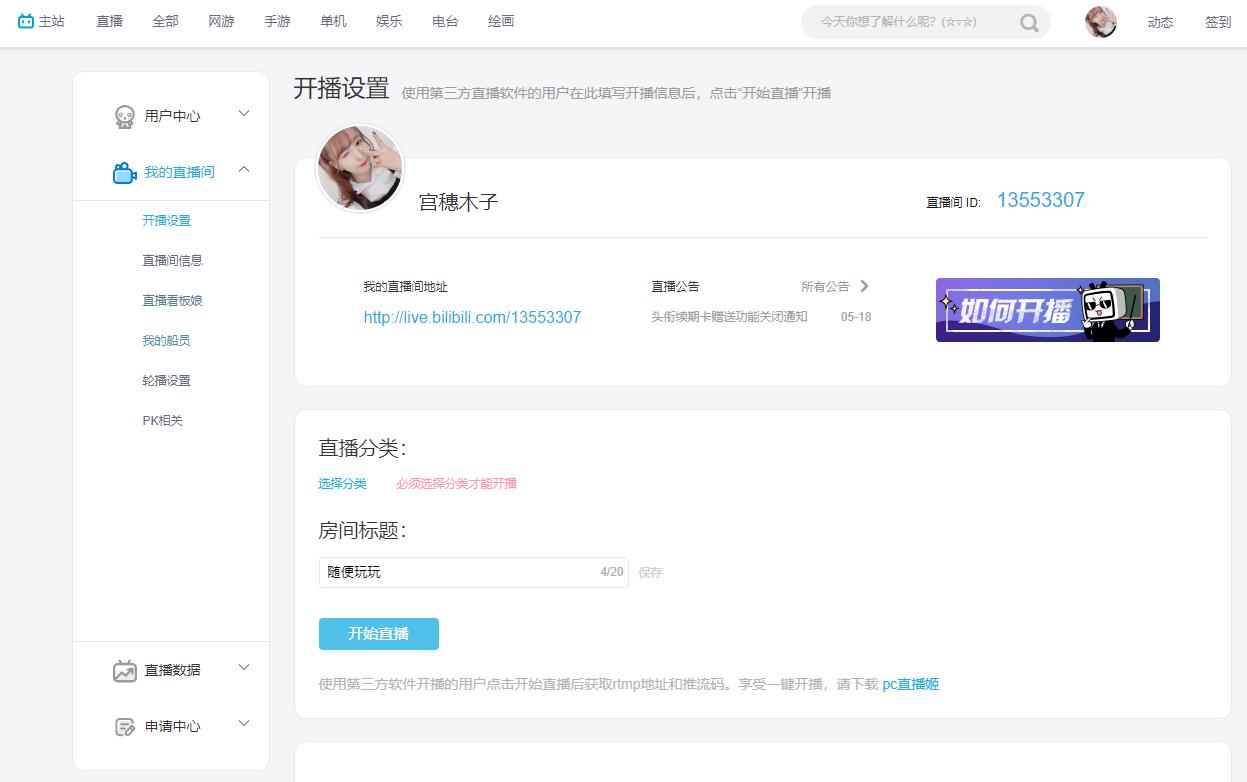The width and height of the screenshot is (1247, 782).
Task: Open the 选择分类 category selector
Action: (x=342, y=483)
